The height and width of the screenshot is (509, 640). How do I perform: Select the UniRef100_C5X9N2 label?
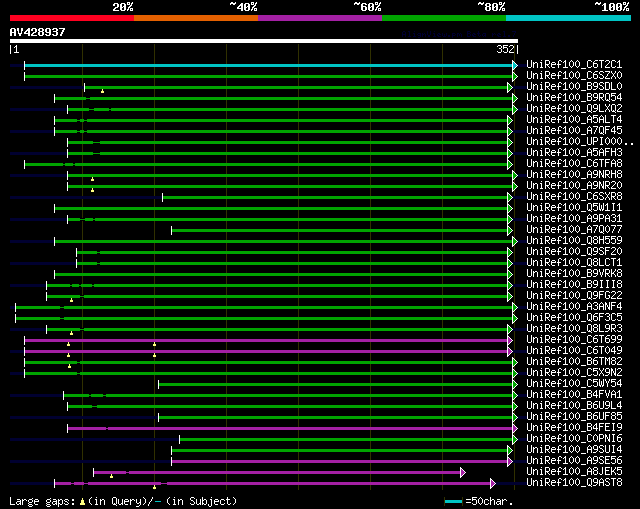574,373
